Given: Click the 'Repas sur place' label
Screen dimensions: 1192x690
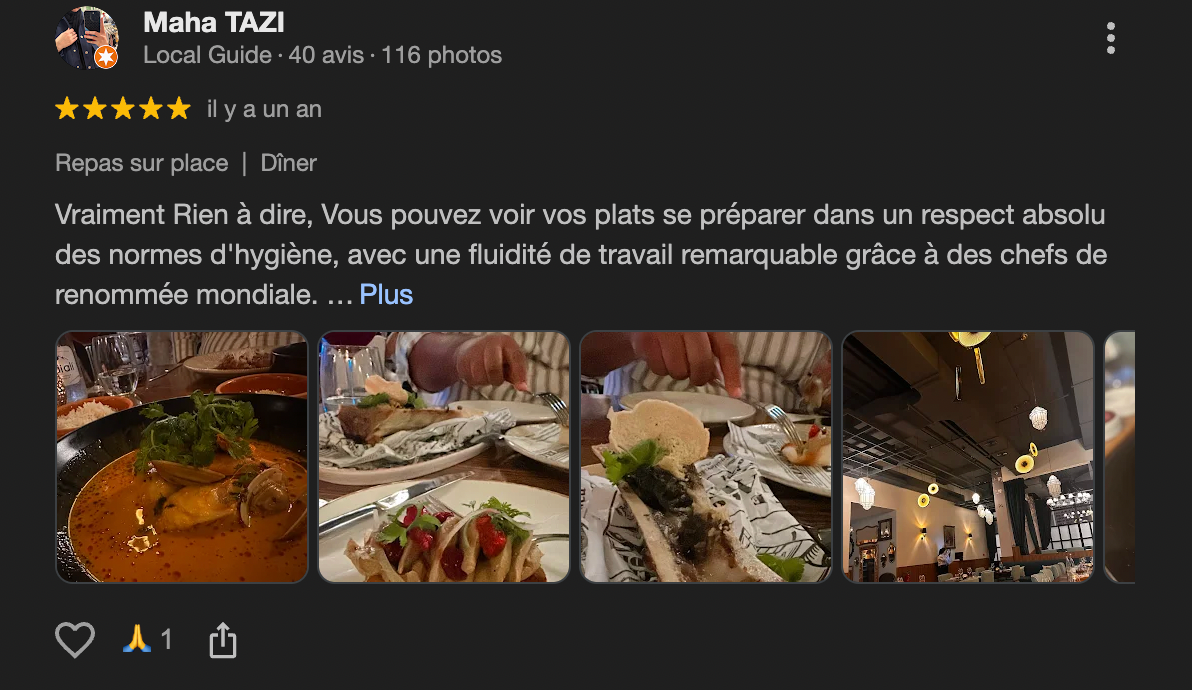Looking at the screenshot, I should coord(141,163).
